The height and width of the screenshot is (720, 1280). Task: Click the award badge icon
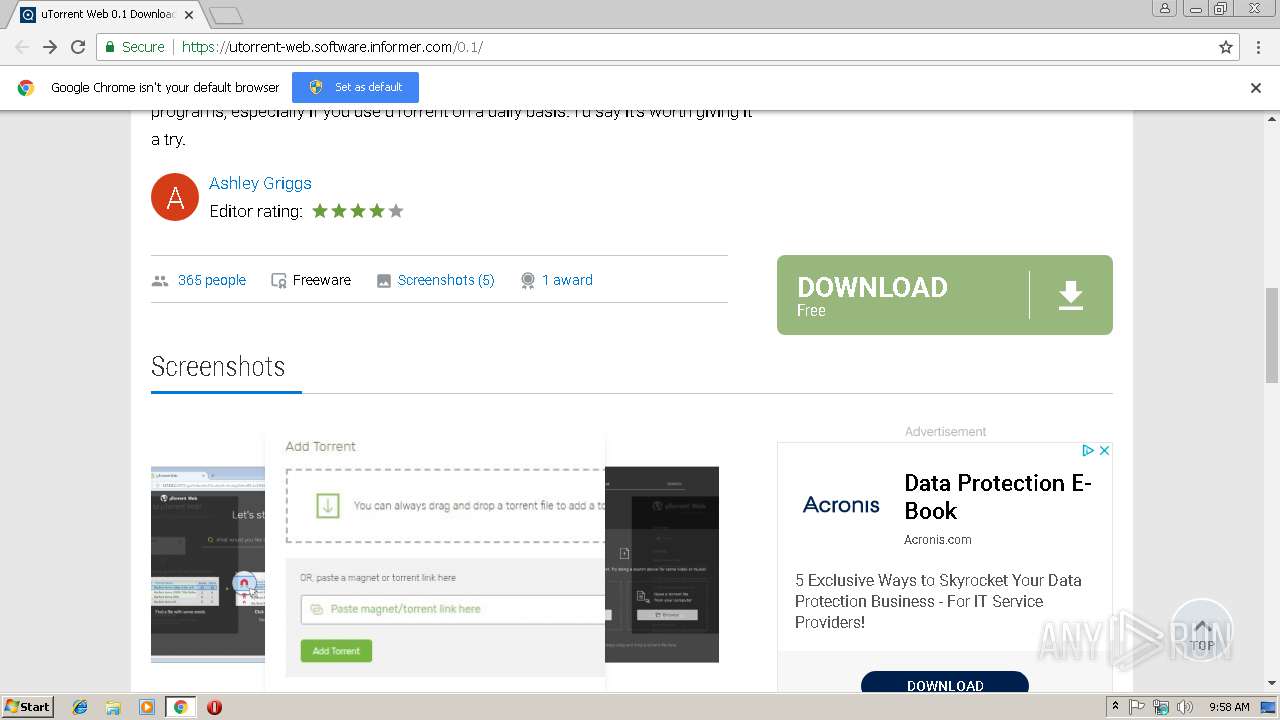[x=528, y=281]
